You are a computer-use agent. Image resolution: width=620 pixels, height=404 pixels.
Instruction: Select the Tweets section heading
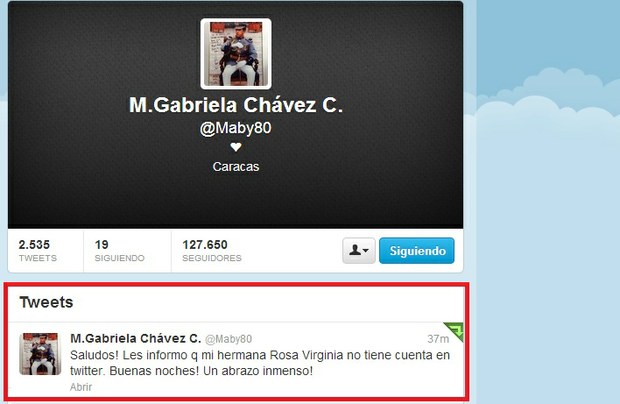tap(46, 302)
